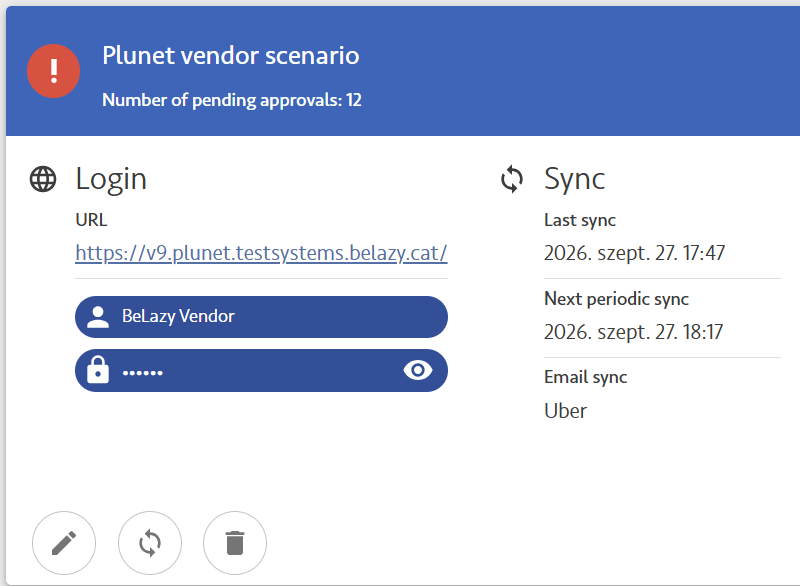Click the sync arrows icon beside Sync heading
Screen dimensions: 800x586
[x=512, y=179]
